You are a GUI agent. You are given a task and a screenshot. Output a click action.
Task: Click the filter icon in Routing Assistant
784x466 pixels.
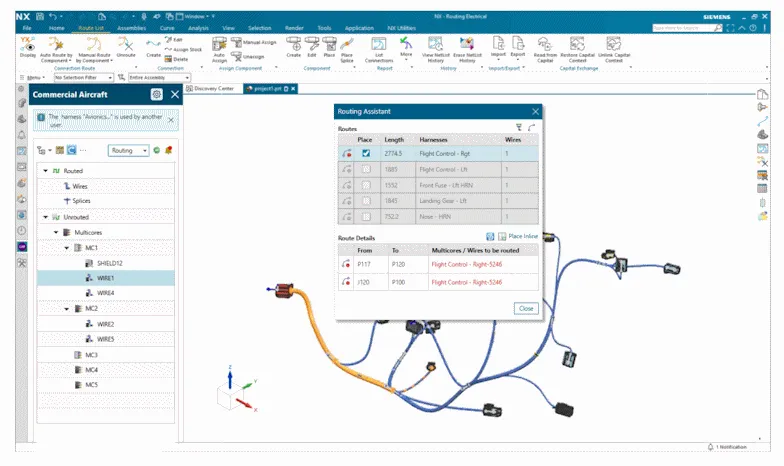click(x=518, y=128)
